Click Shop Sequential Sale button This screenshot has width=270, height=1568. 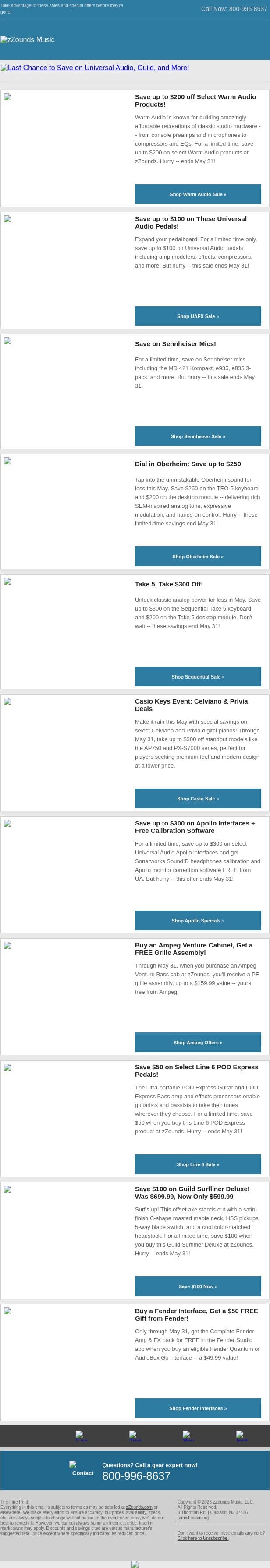coord(198,676)
